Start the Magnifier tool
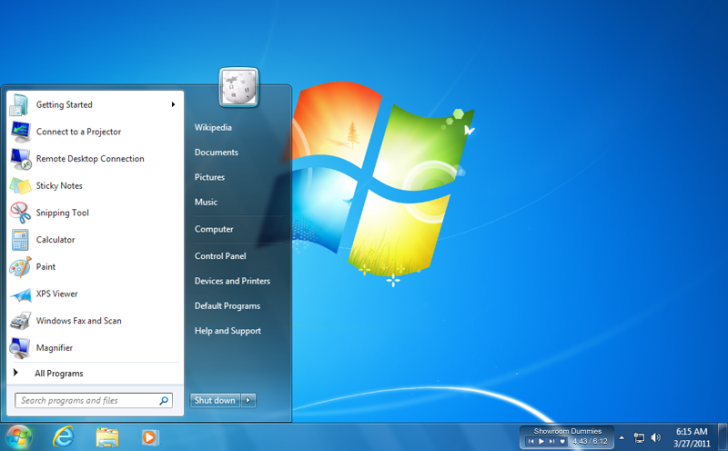728x451 pixels. (54, 348)
